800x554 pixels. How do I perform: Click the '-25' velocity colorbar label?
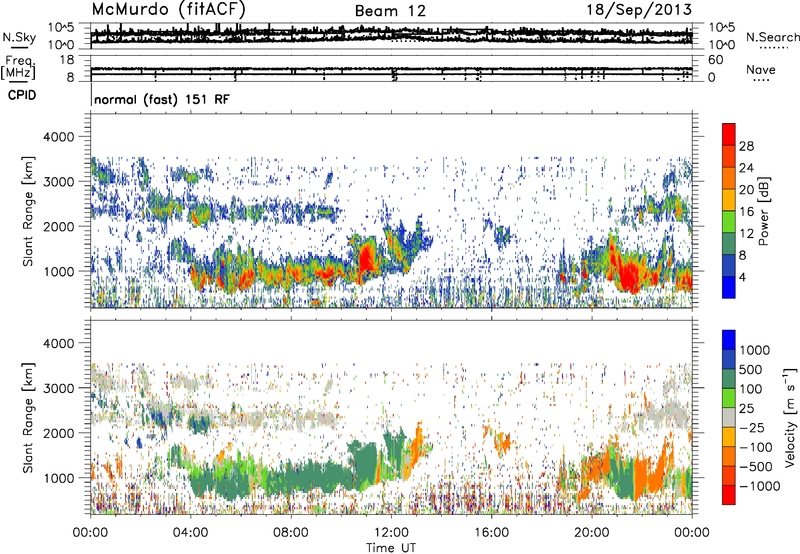751,428
